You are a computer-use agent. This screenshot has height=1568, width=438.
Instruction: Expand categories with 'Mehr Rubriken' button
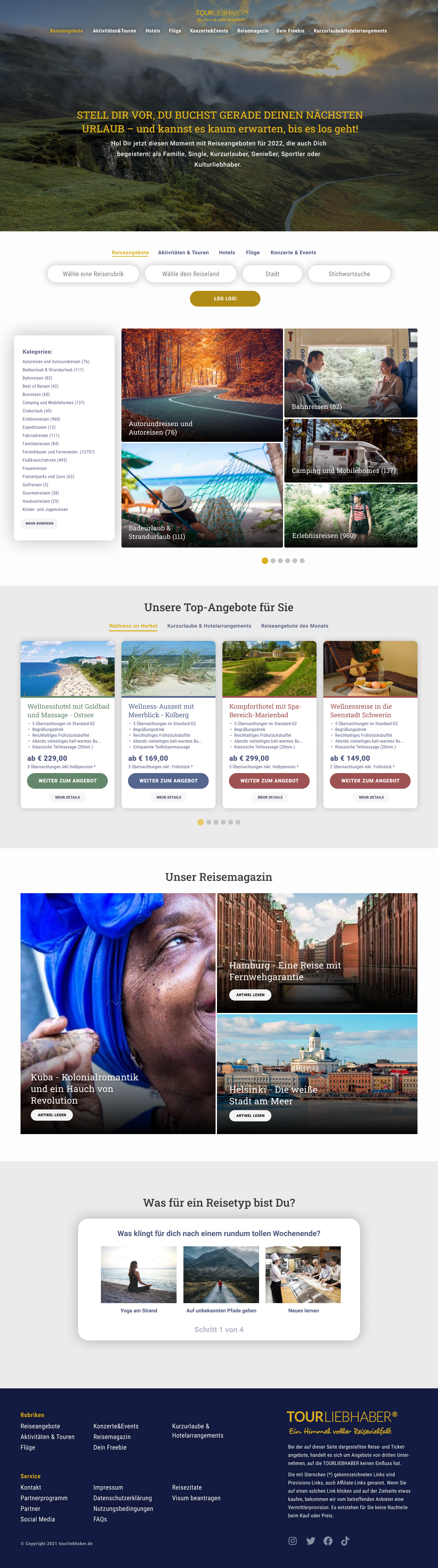(40, 524)
